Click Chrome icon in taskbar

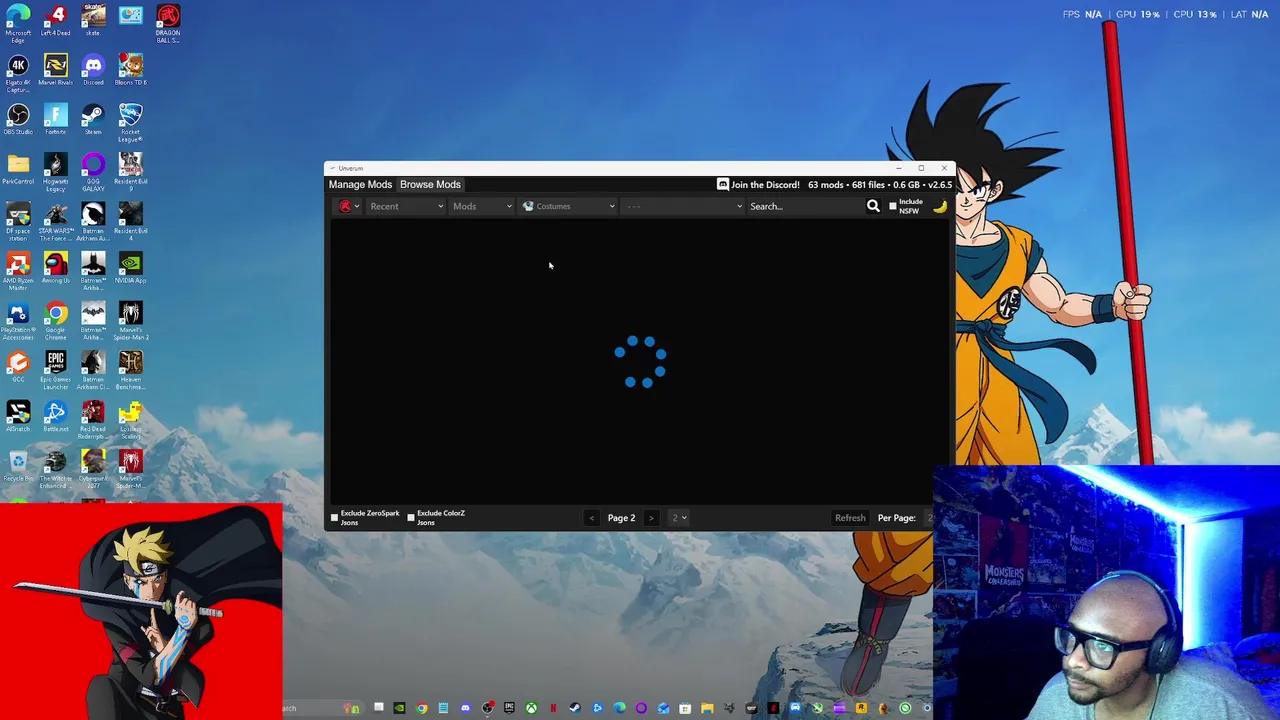(421, 708)
